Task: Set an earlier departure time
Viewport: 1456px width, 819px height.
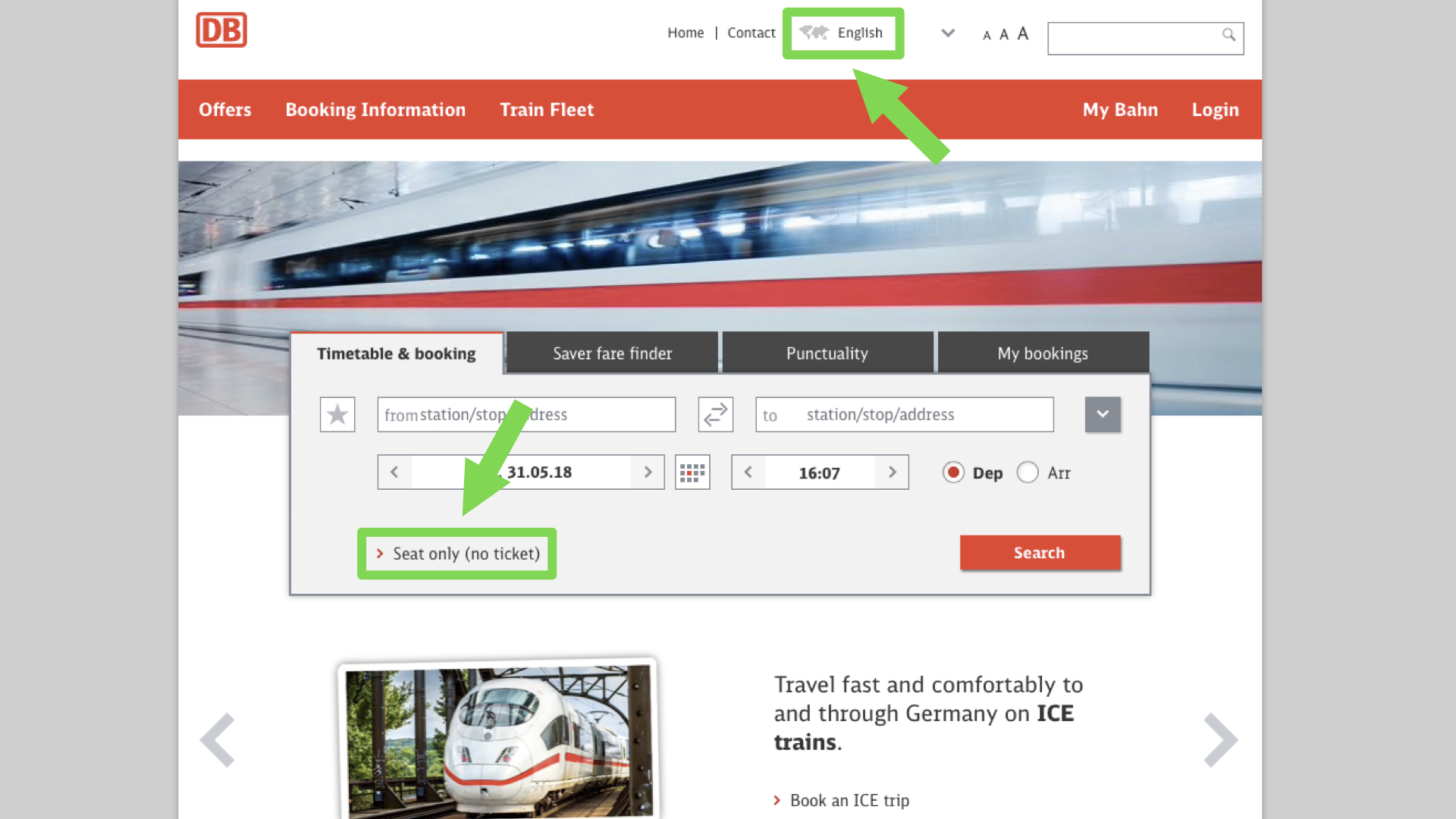Action: [748, 472]
